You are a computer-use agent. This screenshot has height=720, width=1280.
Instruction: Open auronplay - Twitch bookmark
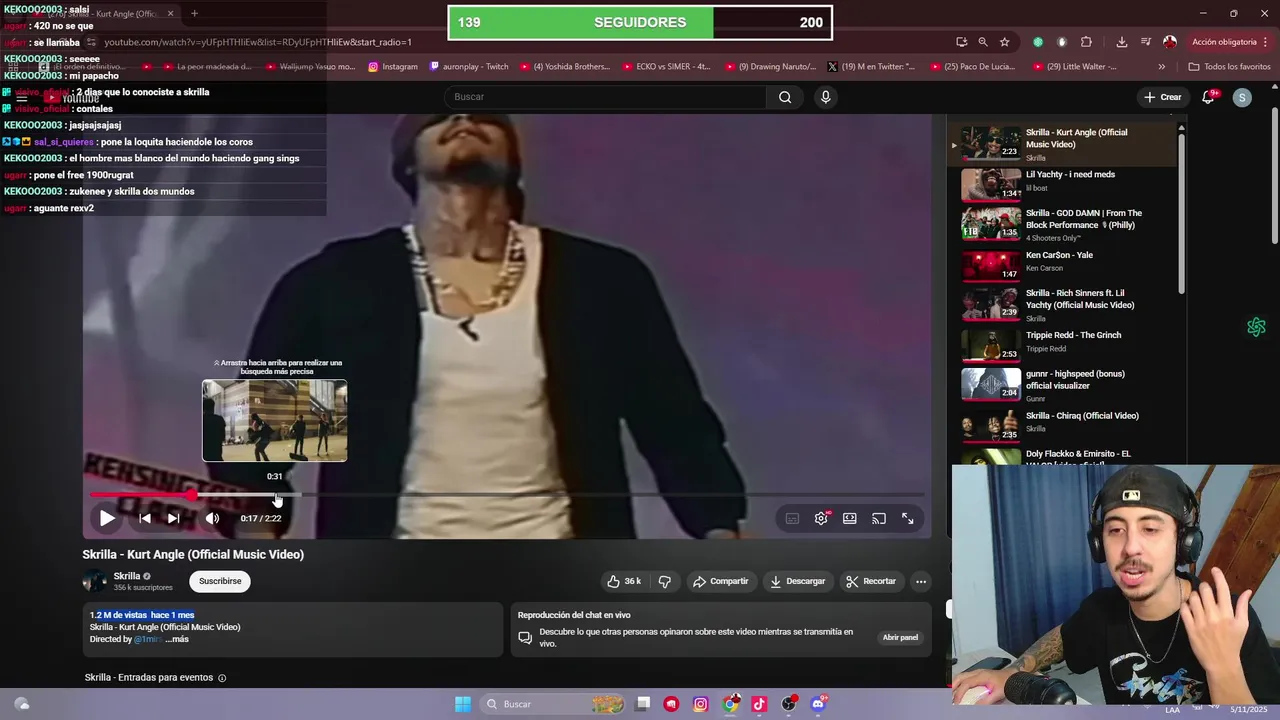(469, 67)
